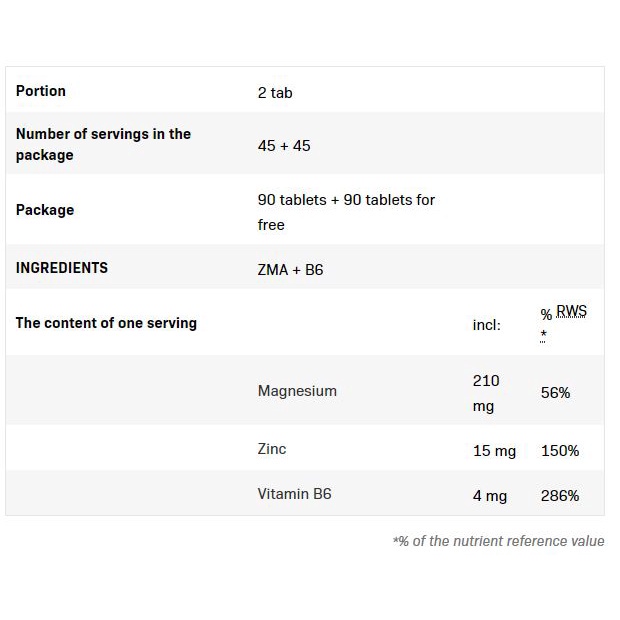620x620 pixels.
Task: Click the '% RWS' abbreviation header
Action: [x=564, y=313]
